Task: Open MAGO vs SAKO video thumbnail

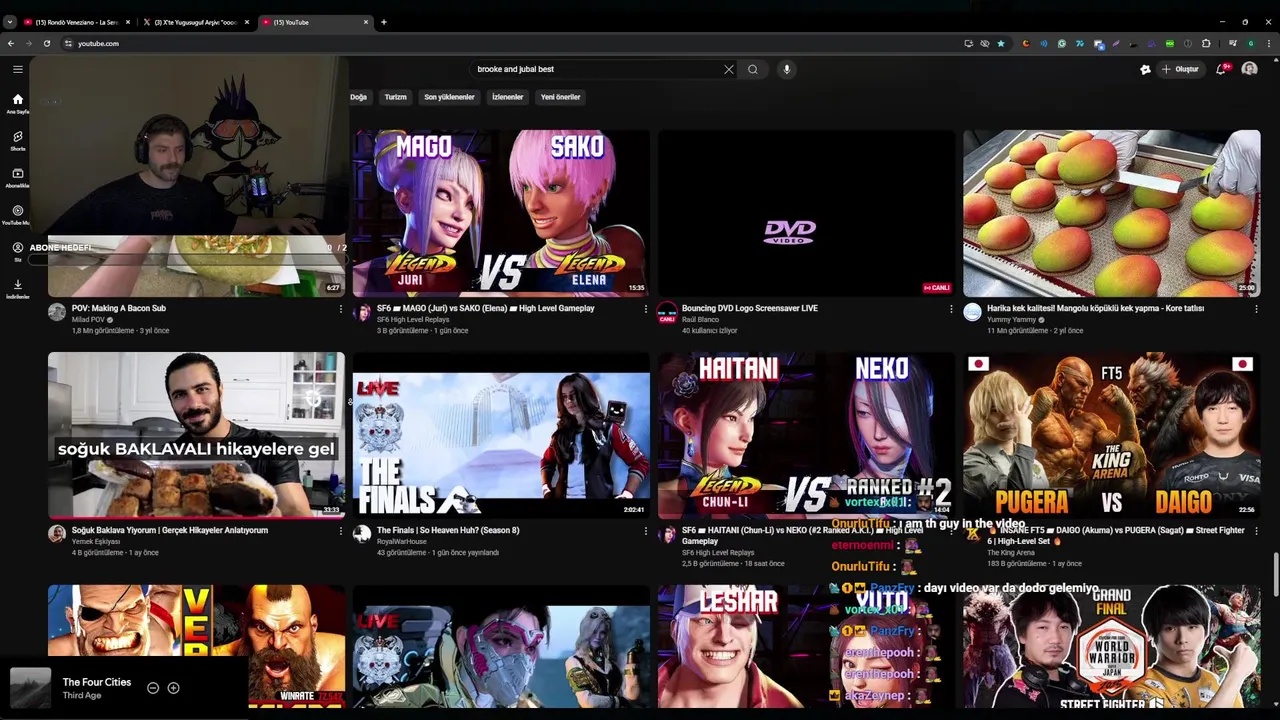Action: (x=501, y=213)
